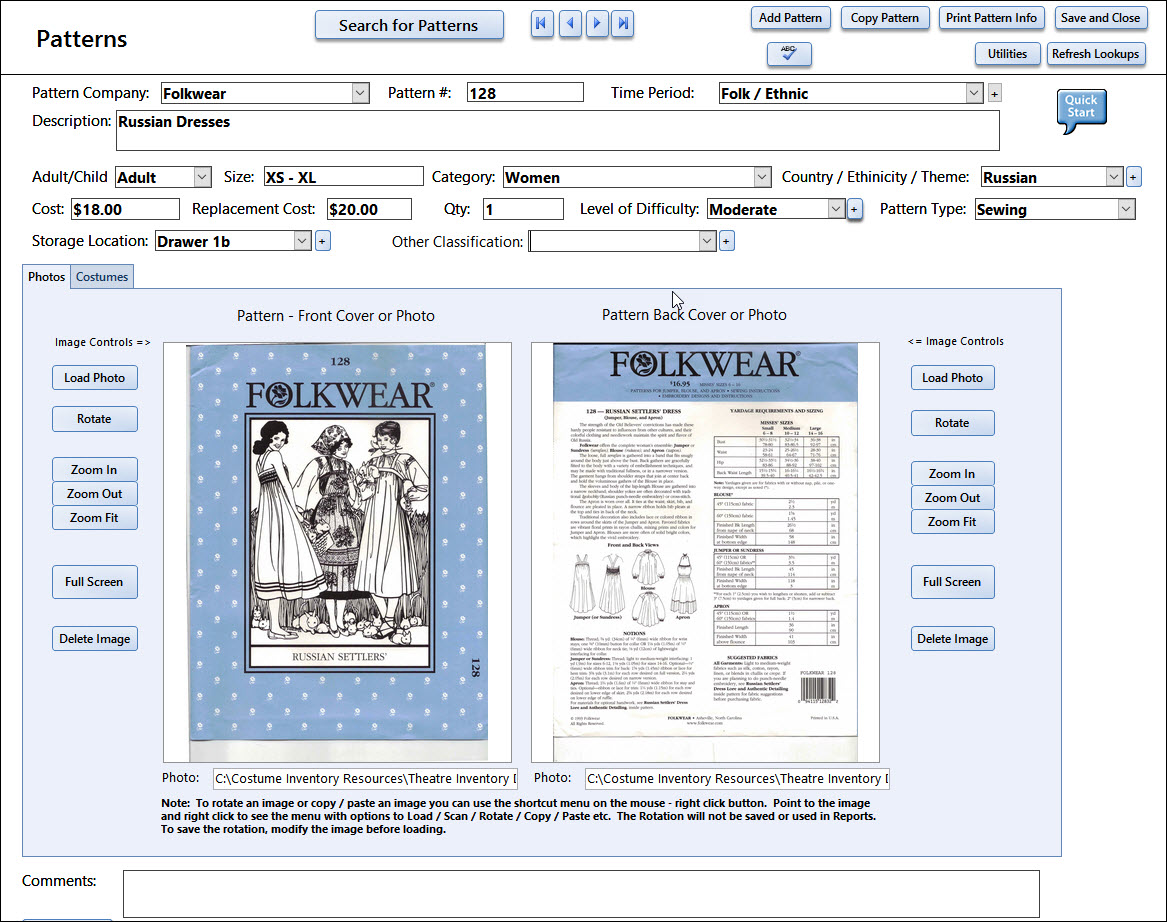Open the Adult/Child dropdown
This screenshot has width=1167, height=922.
click(202, 177)
